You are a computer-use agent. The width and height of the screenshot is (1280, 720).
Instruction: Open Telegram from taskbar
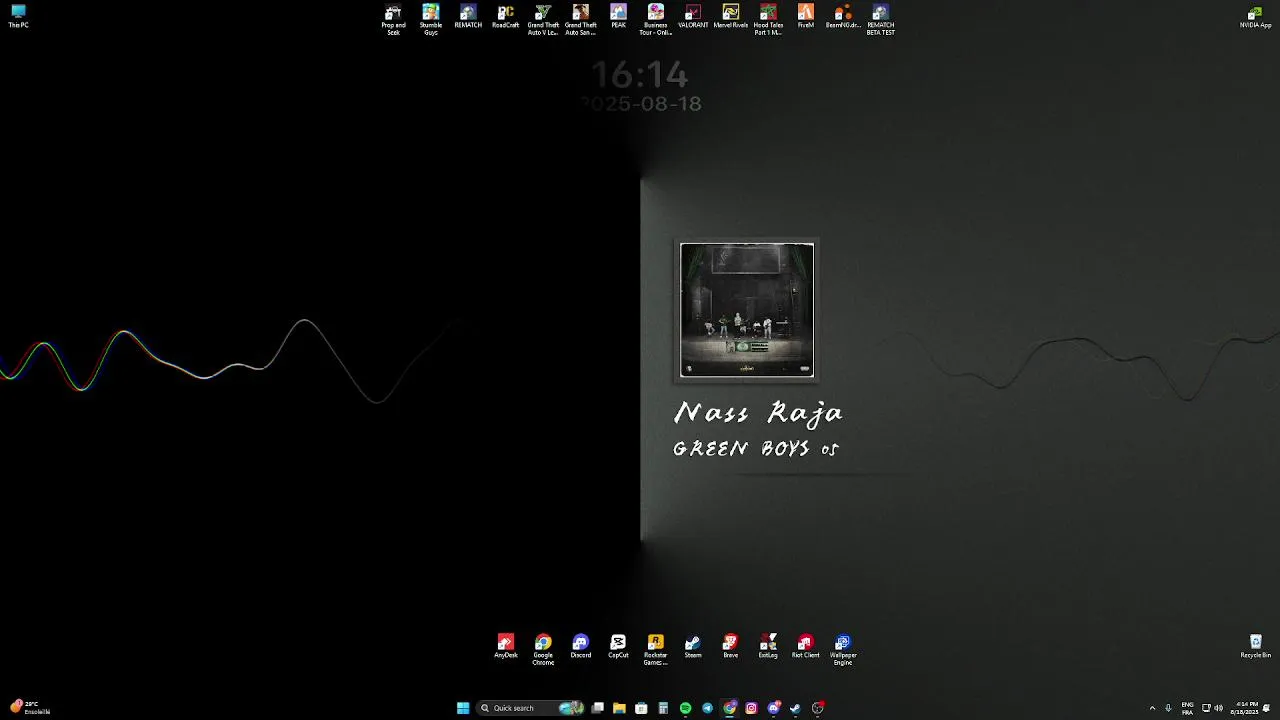point(707,708)
